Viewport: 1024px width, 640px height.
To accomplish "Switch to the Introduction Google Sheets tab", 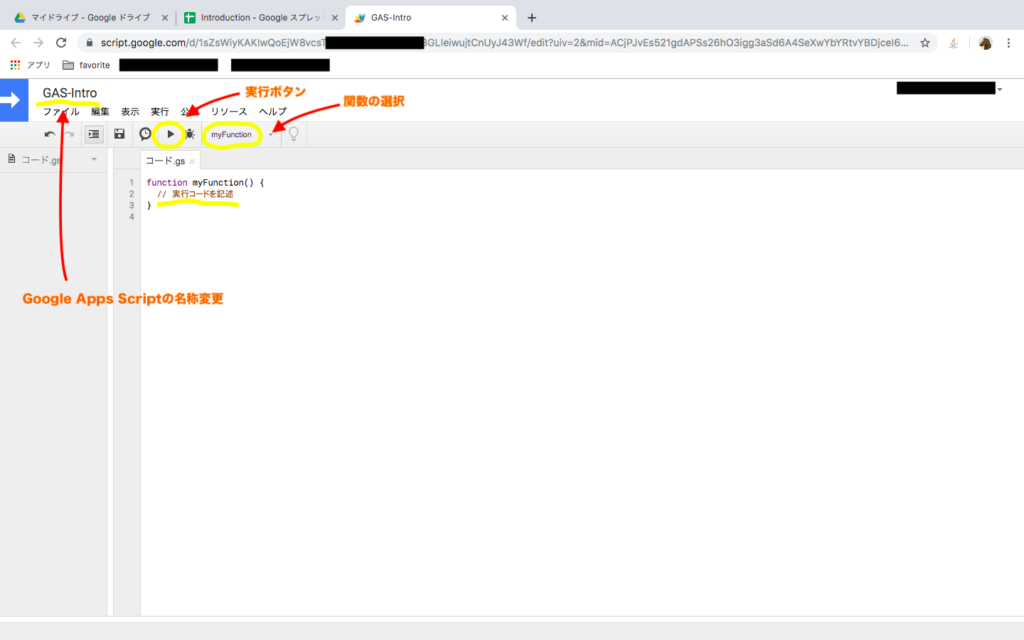I will pyautogui.click(x=255, y=17).
